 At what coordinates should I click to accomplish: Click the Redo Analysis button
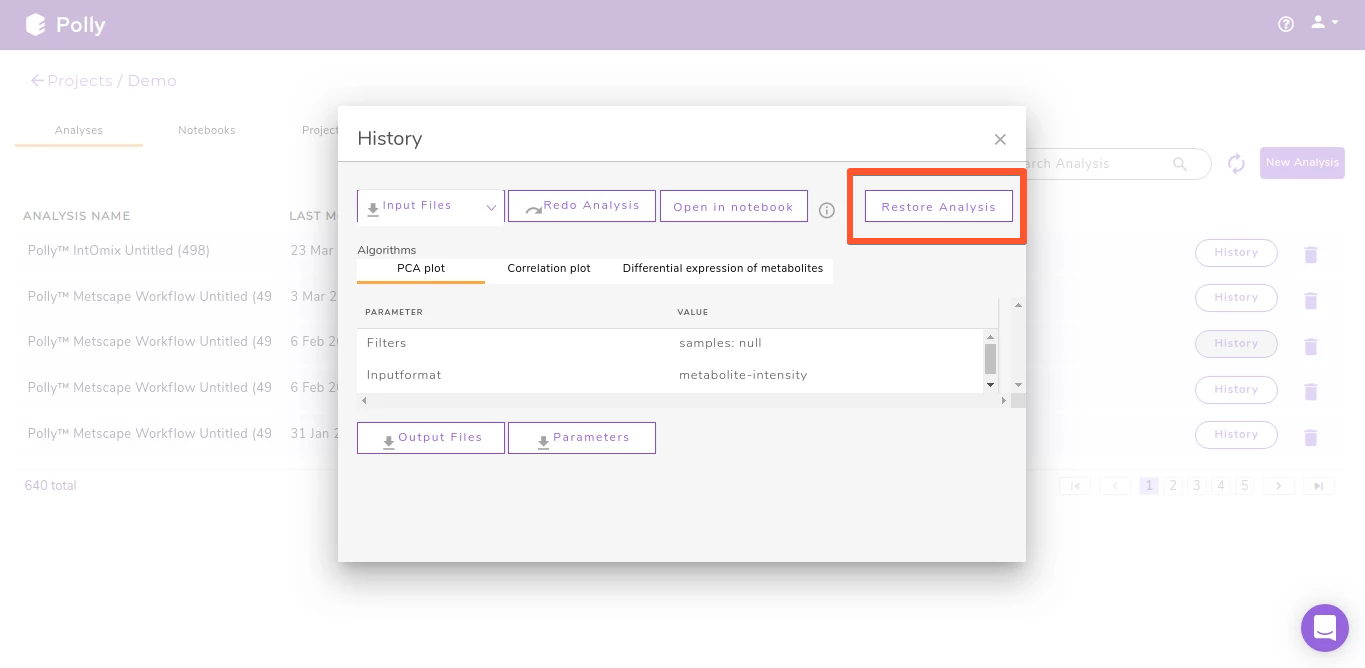coord(582,206)
